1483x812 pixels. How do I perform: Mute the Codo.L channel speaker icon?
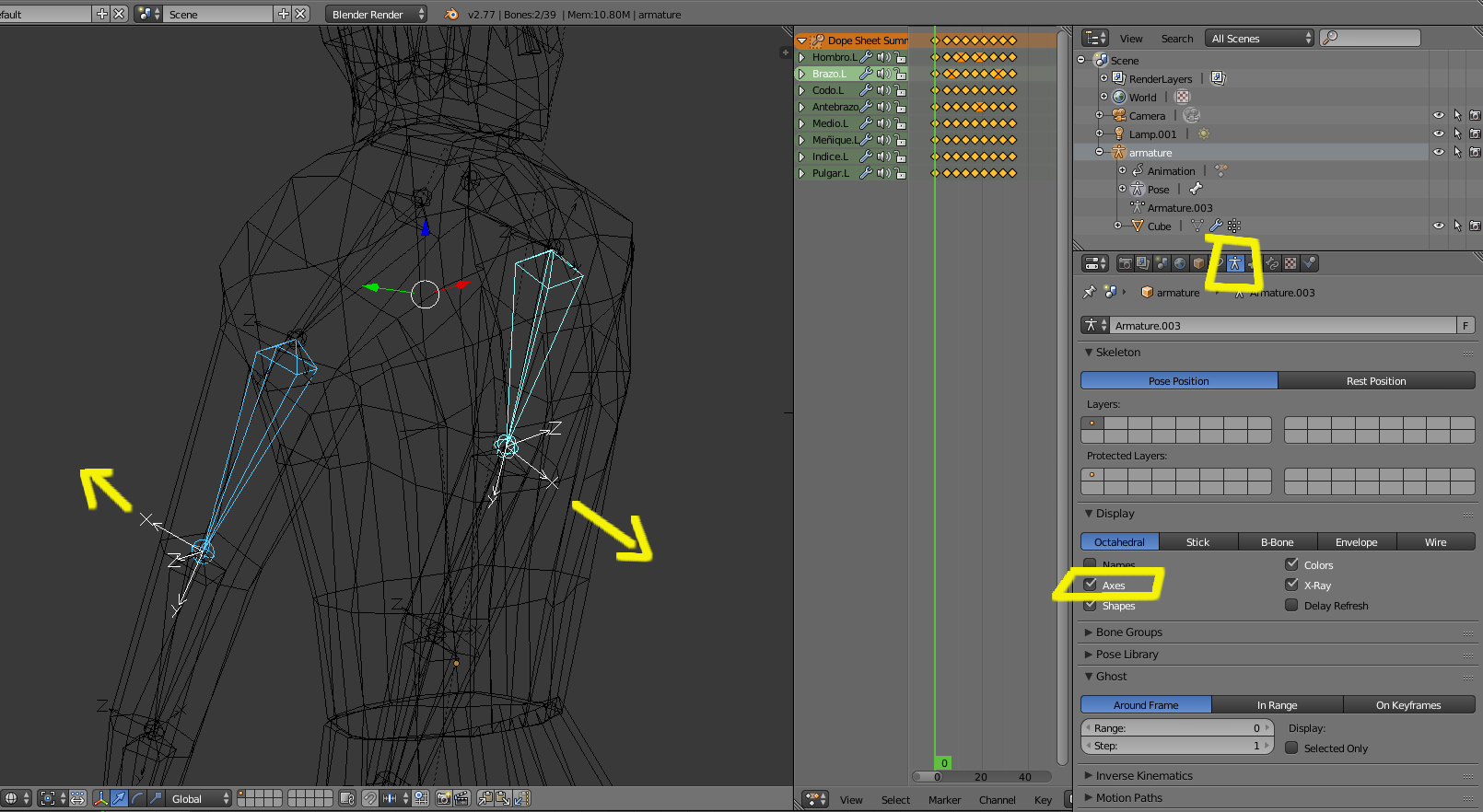tap(882, 90)
